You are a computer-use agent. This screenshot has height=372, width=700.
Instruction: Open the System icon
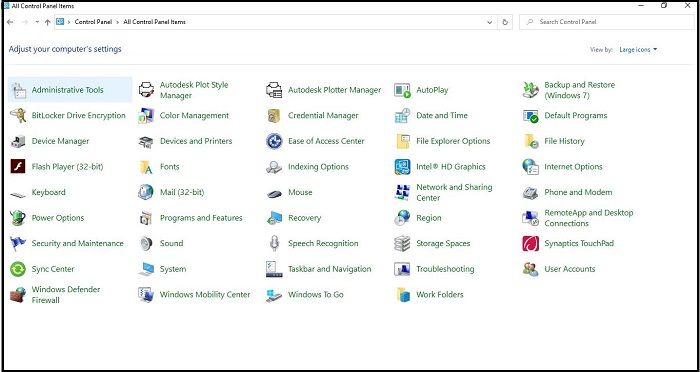coord(146,269)
